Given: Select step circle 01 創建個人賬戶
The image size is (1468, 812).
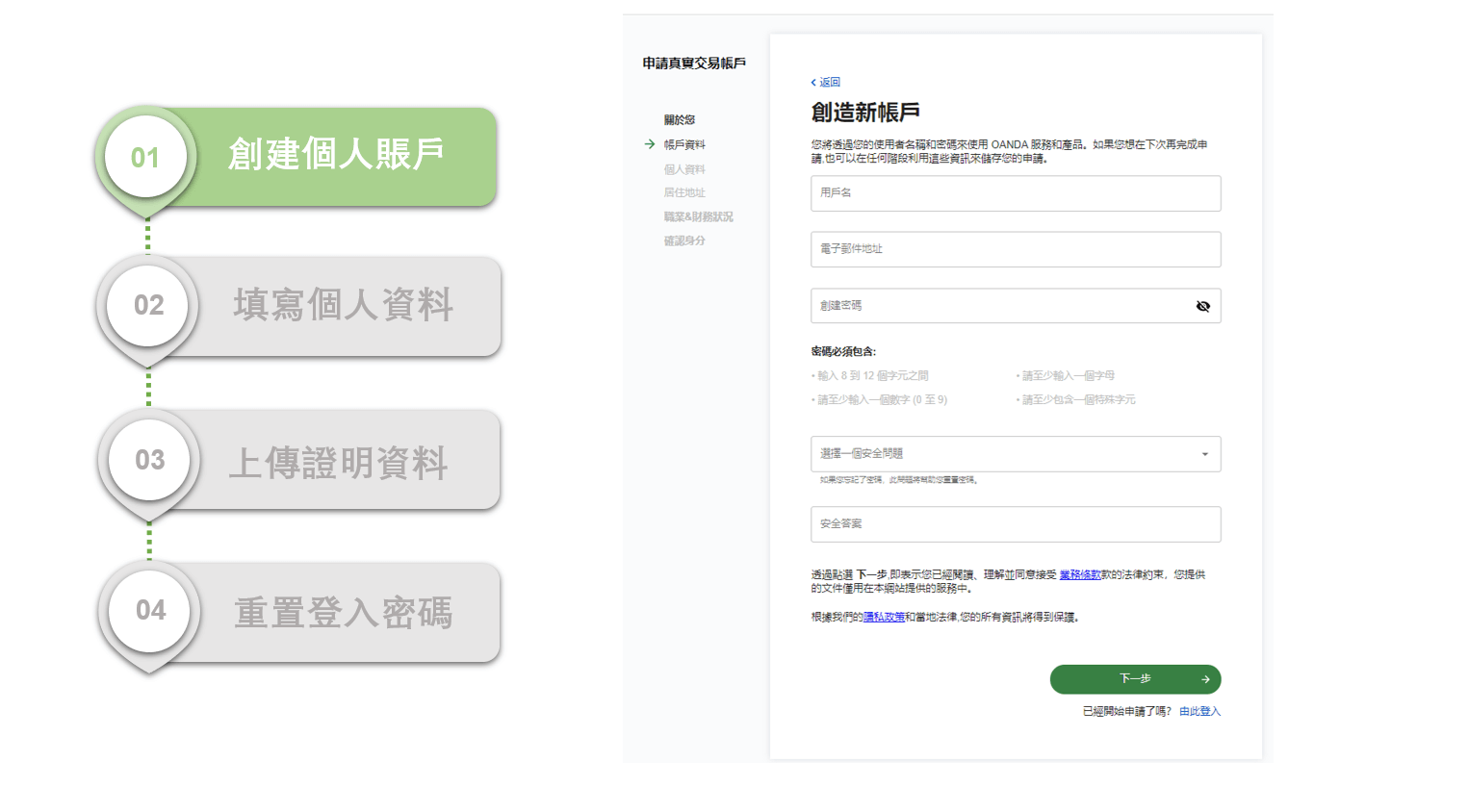Looking at the screenshot, I should point(146,157).
